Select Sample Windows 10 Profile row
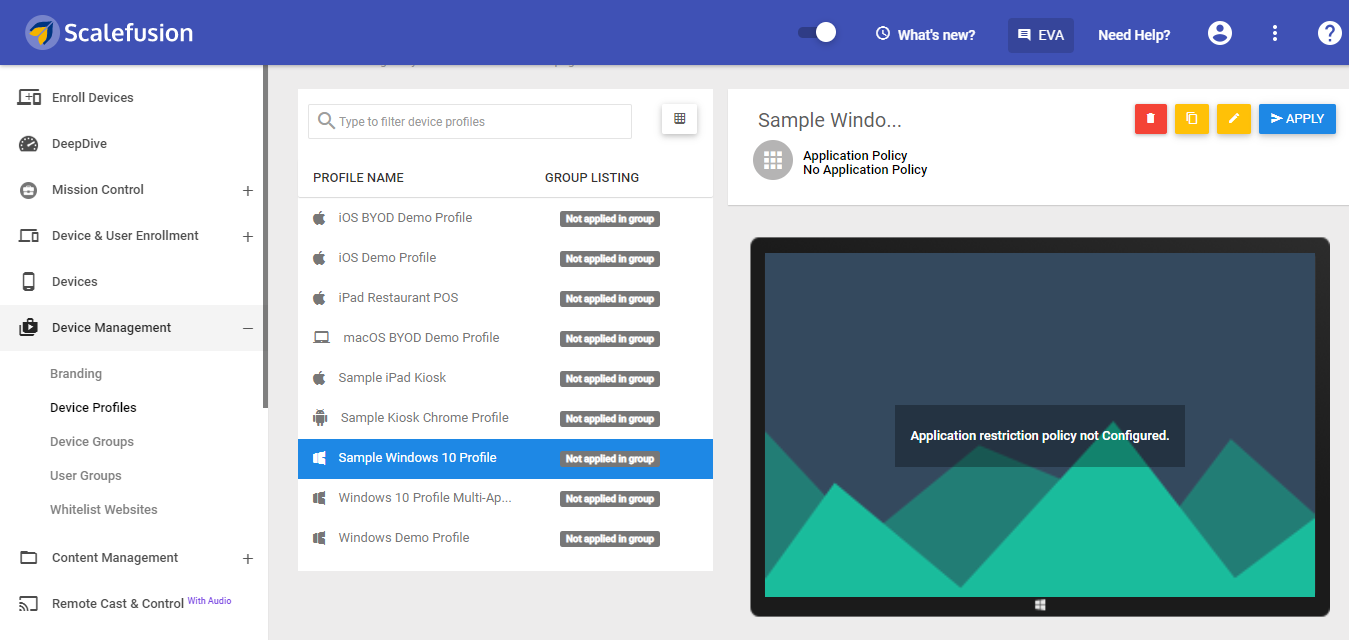 point(505,458)
